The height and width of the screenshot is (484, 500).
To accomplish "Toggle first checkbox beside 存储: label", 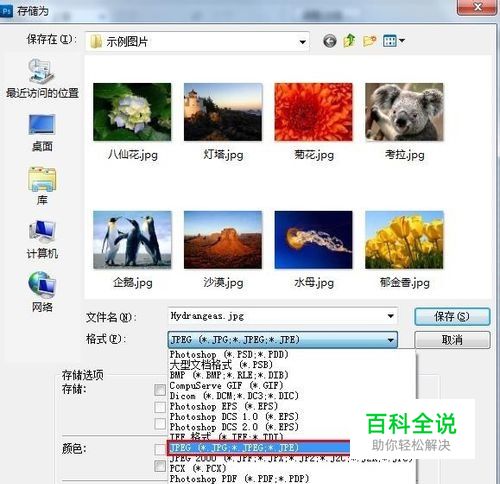I will 160,390.
